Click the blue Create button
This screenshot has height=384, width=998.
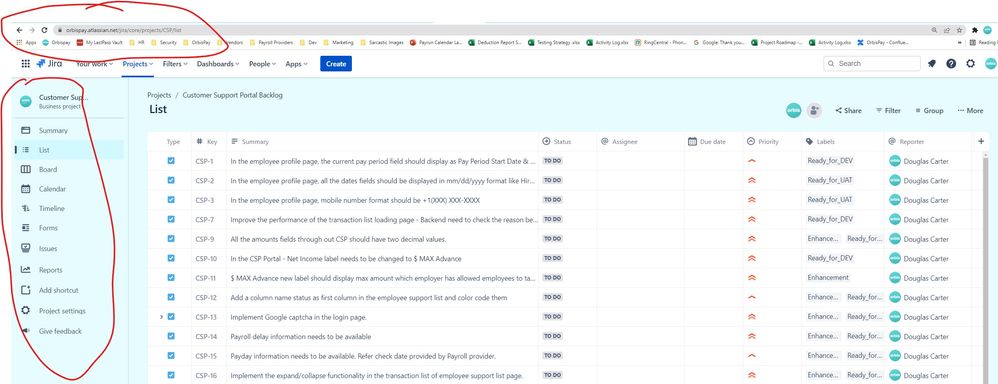[335, 64]
